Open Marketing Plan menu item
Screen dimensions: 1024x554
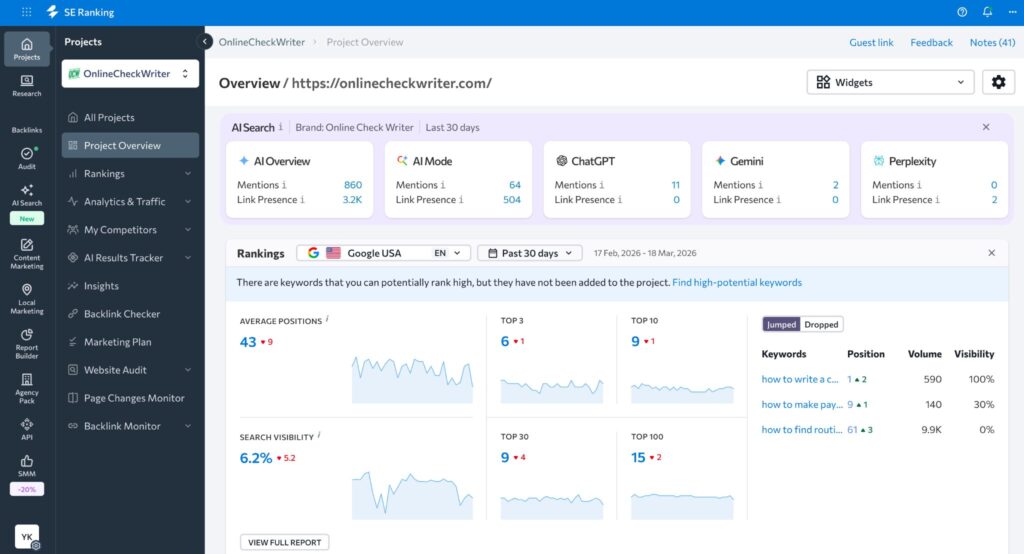point(130,342)
